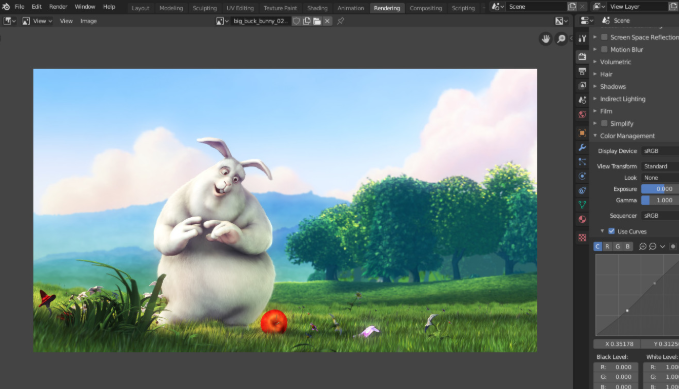The image size is (679, 389).
Task: Click the Blender logo icon
Action: point(6,6)
